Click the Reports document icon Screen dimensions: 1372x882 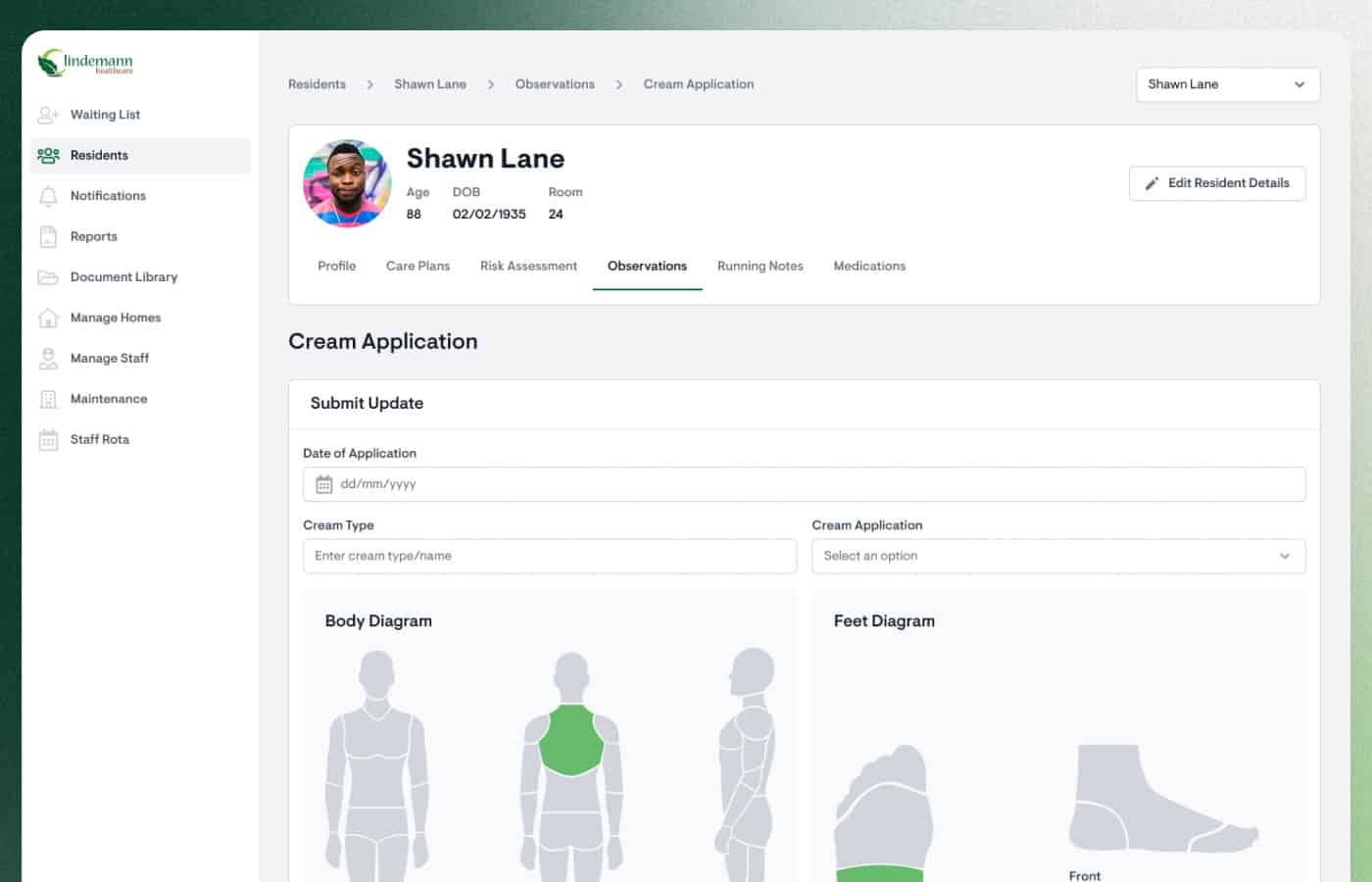pyautogui.click(x=48, y=236)
